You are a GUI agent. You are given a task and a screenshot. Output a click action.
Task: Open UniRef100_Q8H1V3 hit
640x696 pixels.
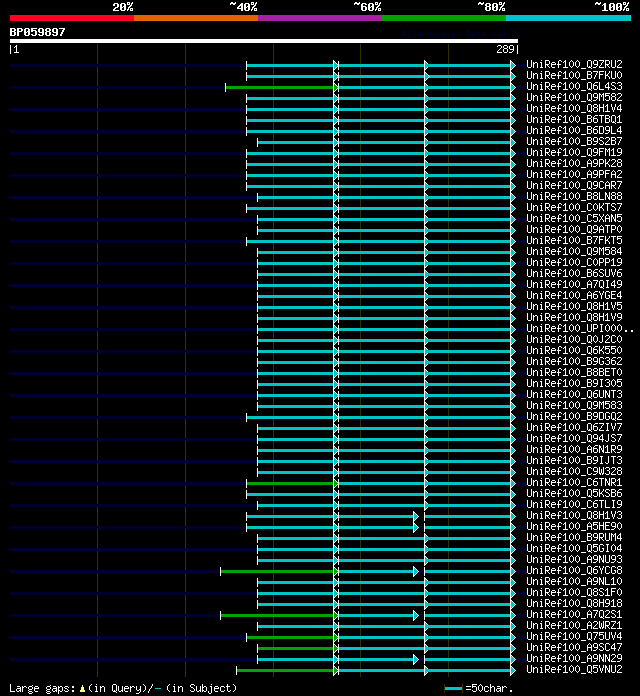[x=574, y=516]
